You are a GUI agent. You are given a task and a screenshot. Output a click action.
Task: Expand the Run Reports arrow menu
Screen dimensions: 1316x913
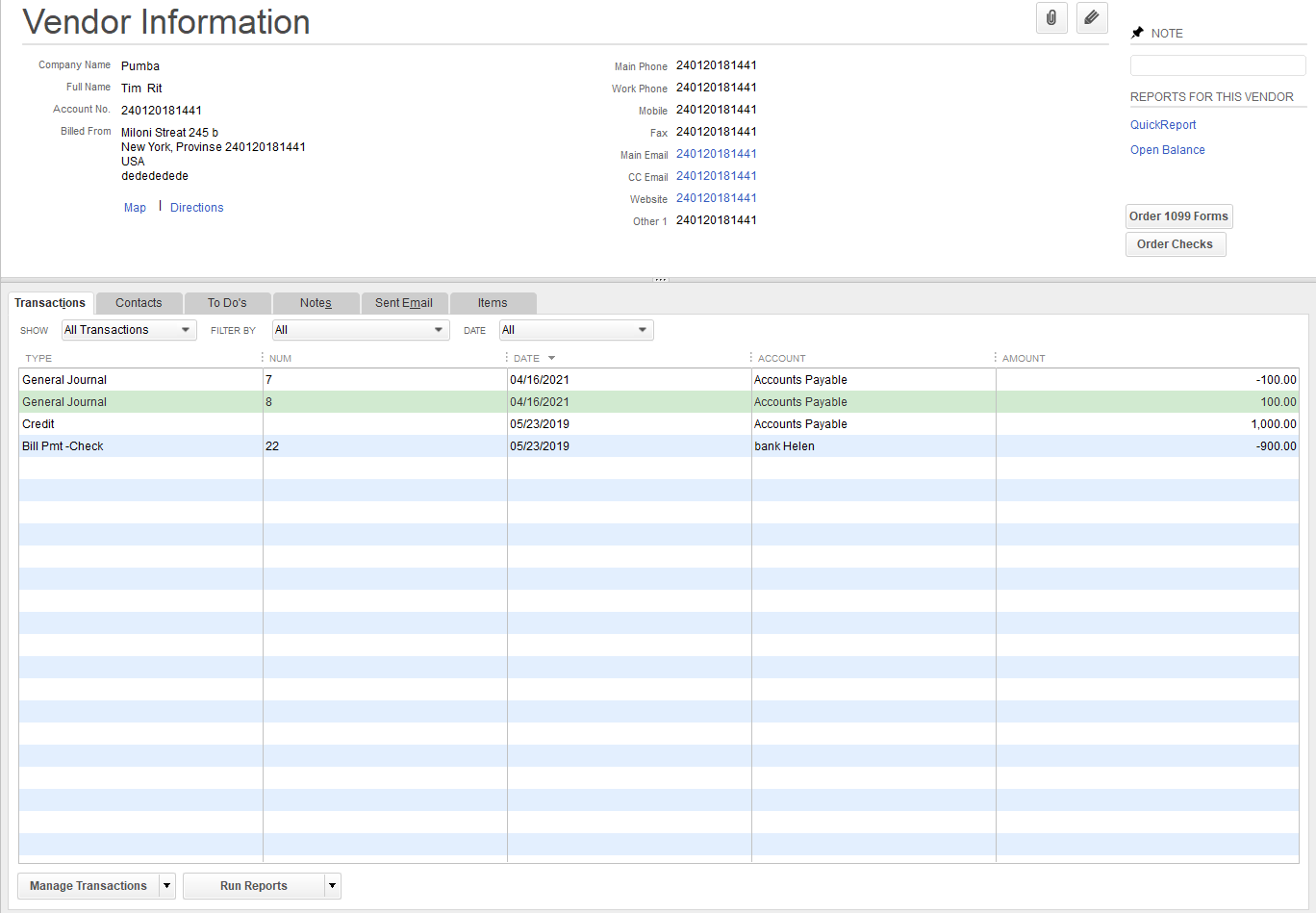click(x=333, y=886)
